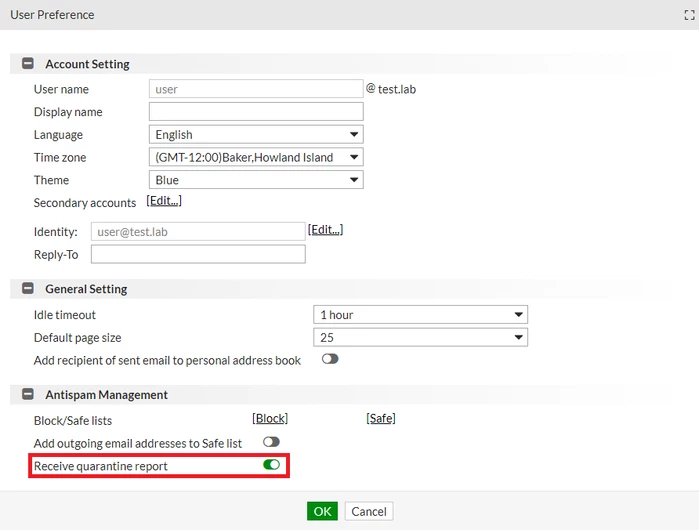
Task: Click the OK button
Action: 322,511
